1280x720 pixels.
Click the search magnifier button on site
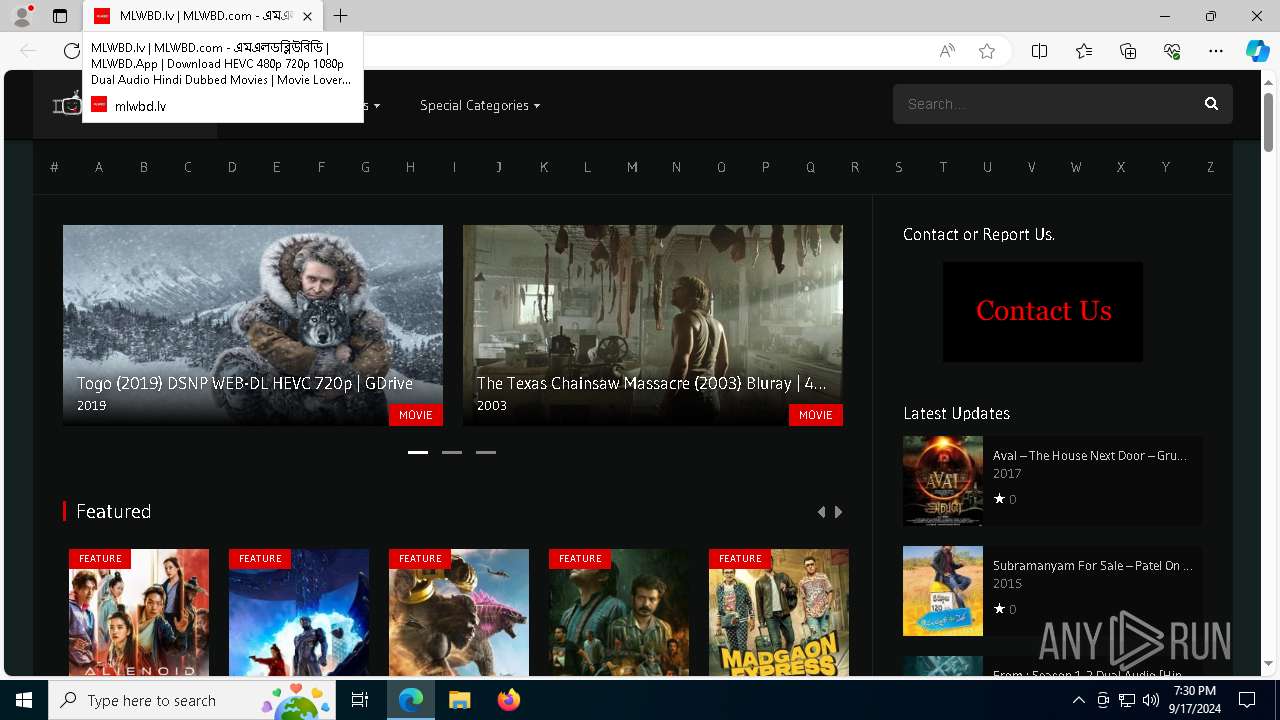point(1211,104)
